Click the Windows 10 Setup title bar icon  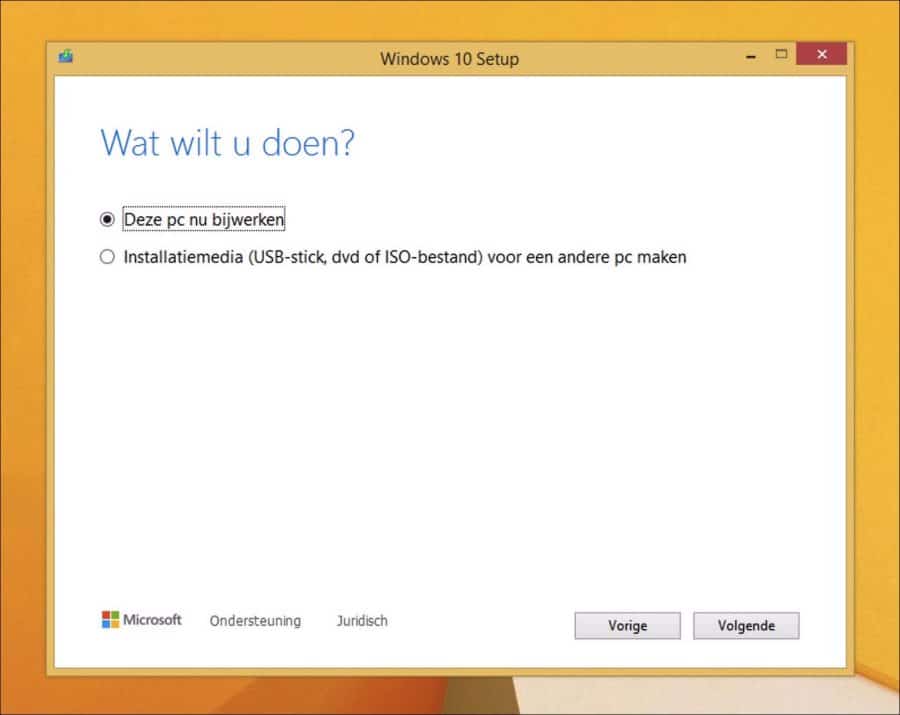point(65,56)
